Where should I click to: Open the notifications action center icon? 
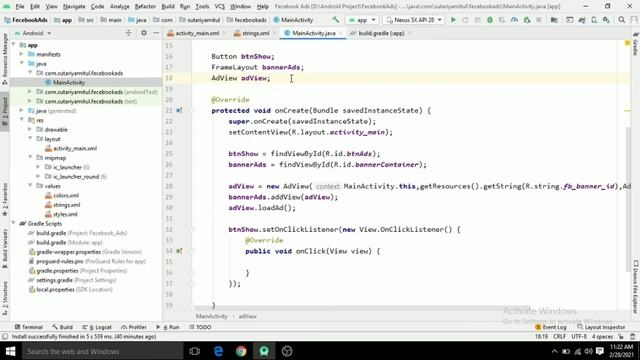coord(600,351)
